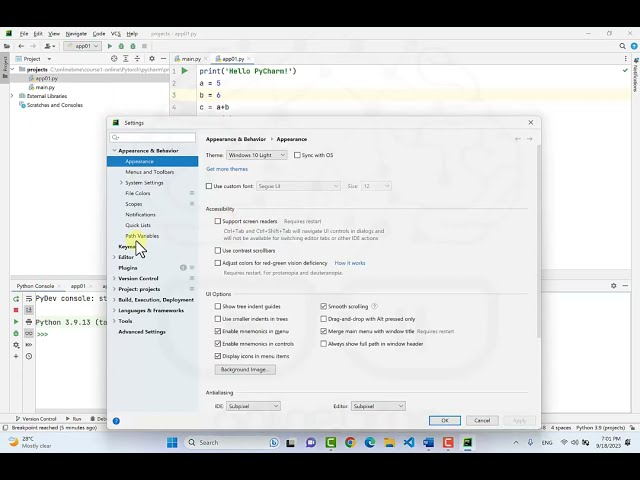Viewport: 640px width, 480px height.
Task: Click the plus icon to add new console
Action: (x=16, y=356)
